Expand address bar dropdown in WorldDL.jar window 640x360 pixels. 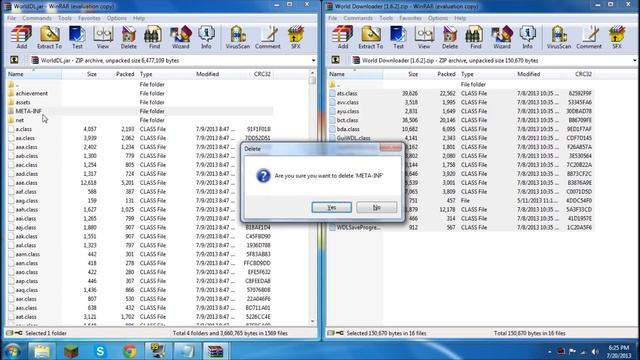[313, 60]
